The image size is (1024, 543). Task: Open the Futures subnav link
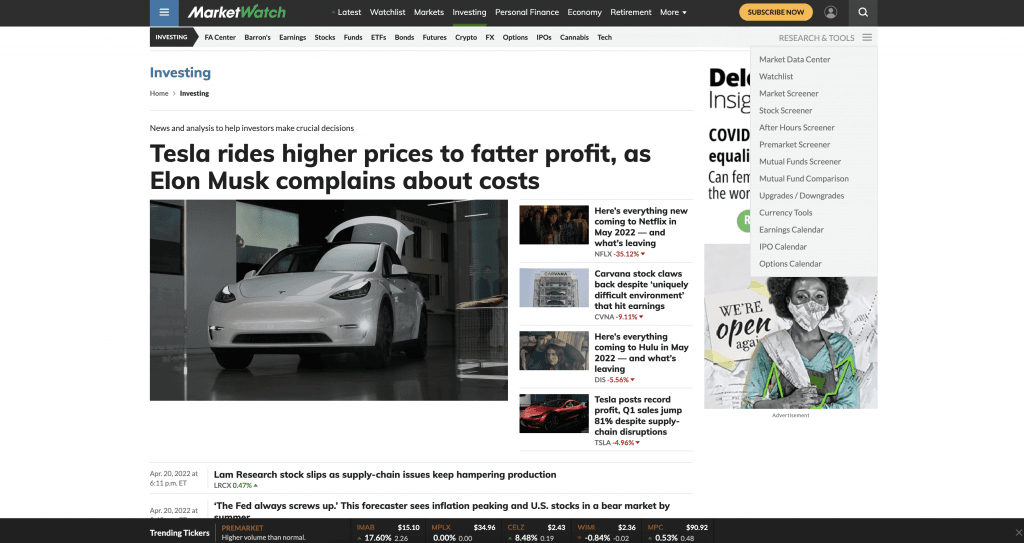click(x=434, y=38)
